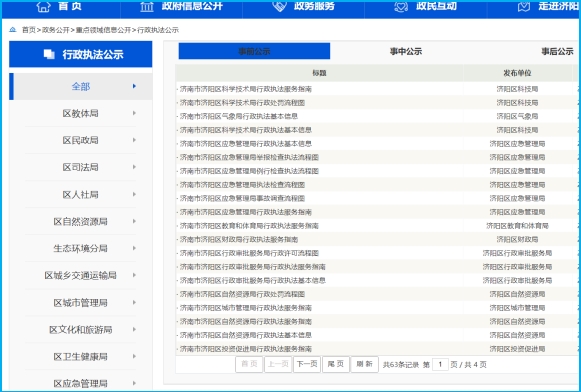Open 济南市济阳区应急管理局事故调查流程图
Screen dimensions: 581x392
click(242, 199)
